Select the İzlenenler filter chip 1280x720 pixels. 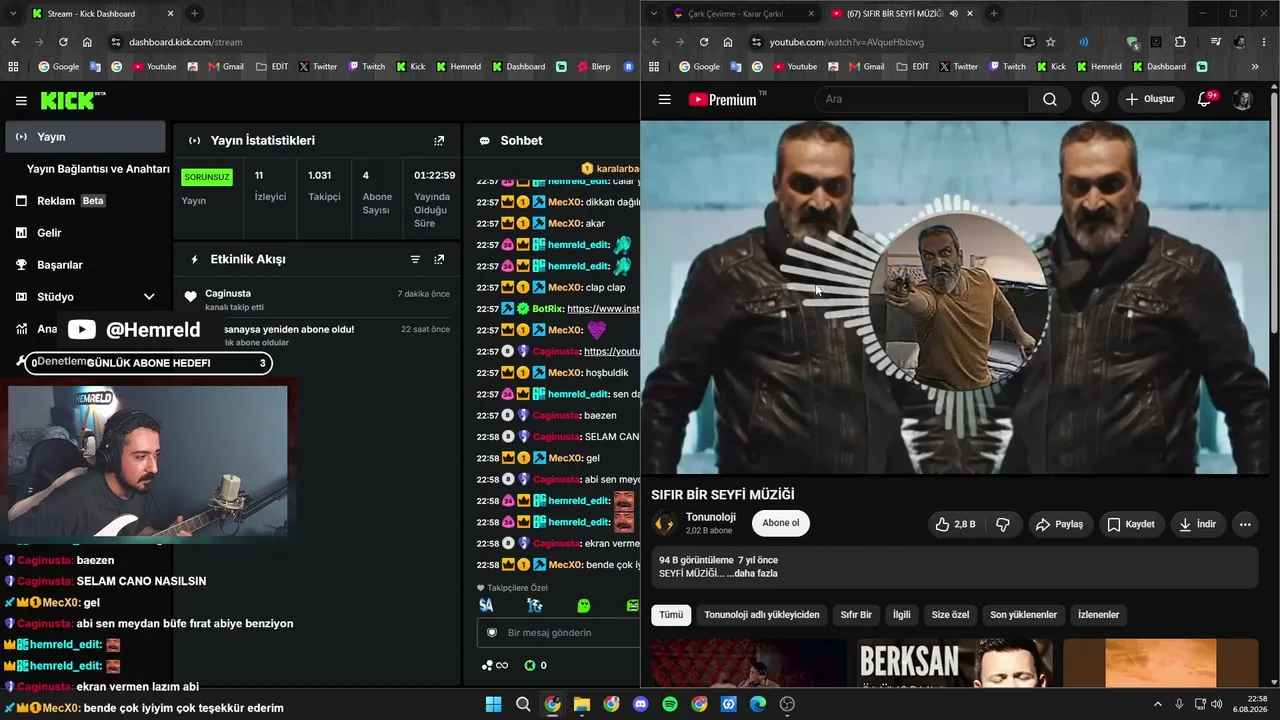1098,615
